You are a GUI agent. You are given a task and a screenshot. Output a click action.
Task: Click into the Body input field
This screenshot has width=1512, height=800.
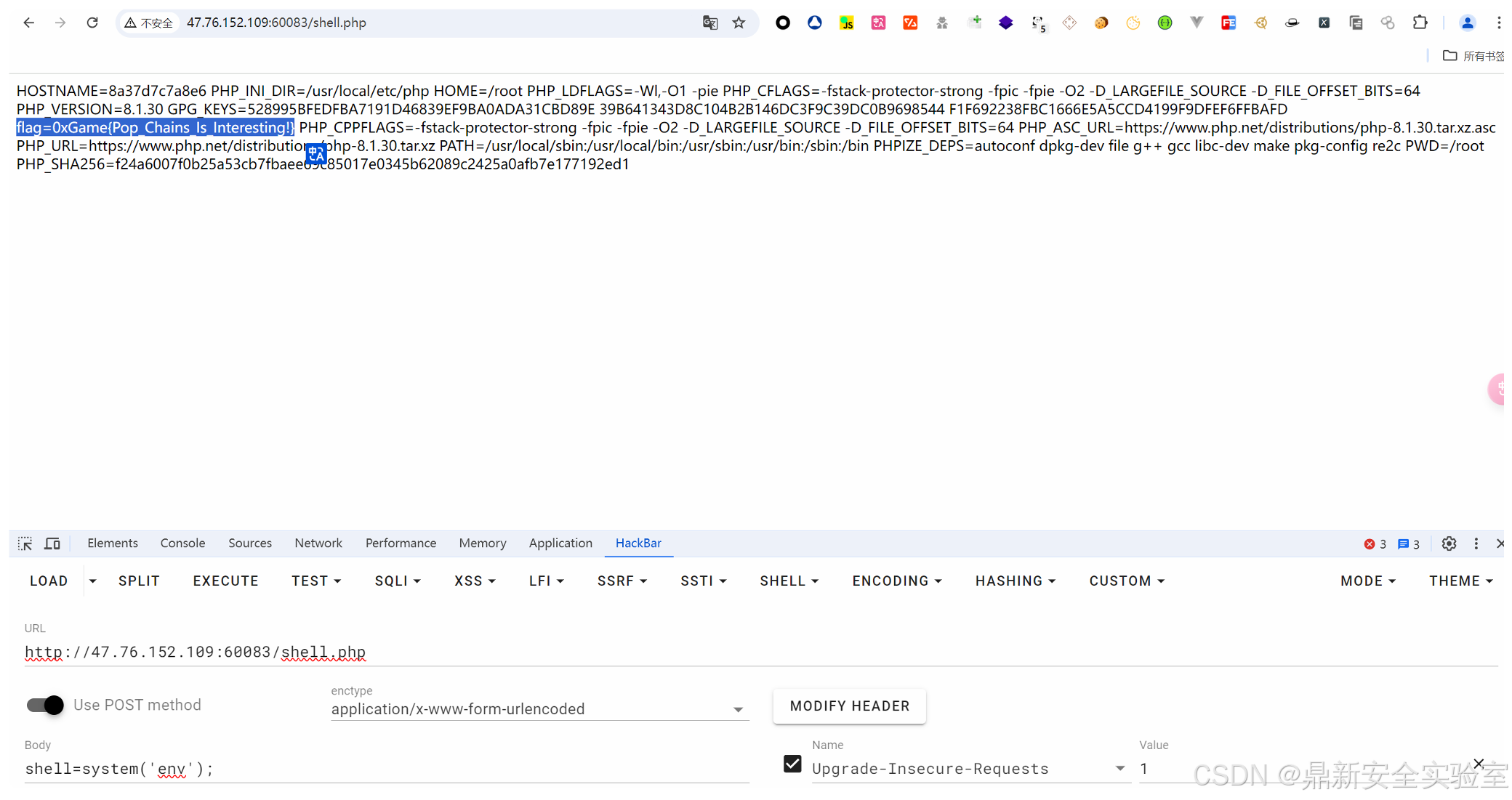point(385,768)
